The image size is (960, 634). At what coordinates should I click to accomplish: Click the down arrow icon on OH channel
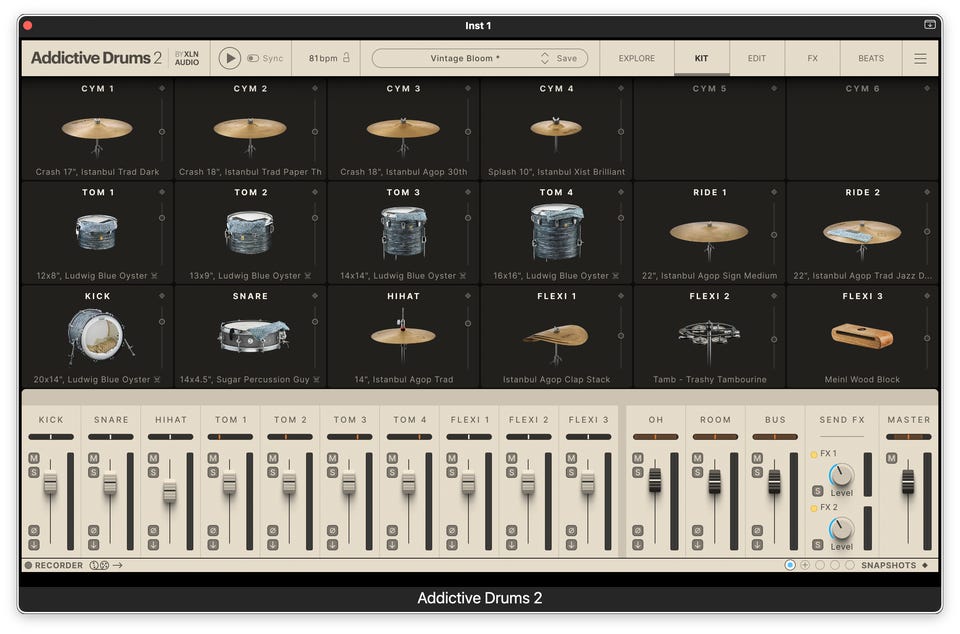(x=637, y=544)
